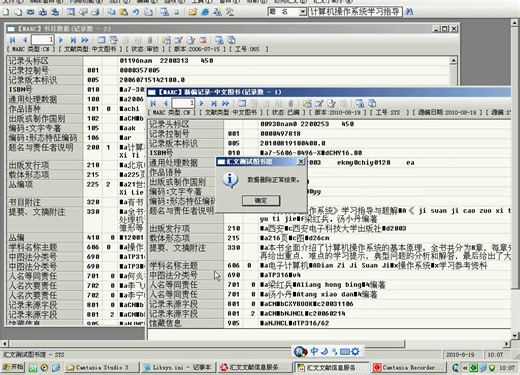520x375 pixels.
Task: Go to next record in 书目数据 window
Action: pos(61,40)
